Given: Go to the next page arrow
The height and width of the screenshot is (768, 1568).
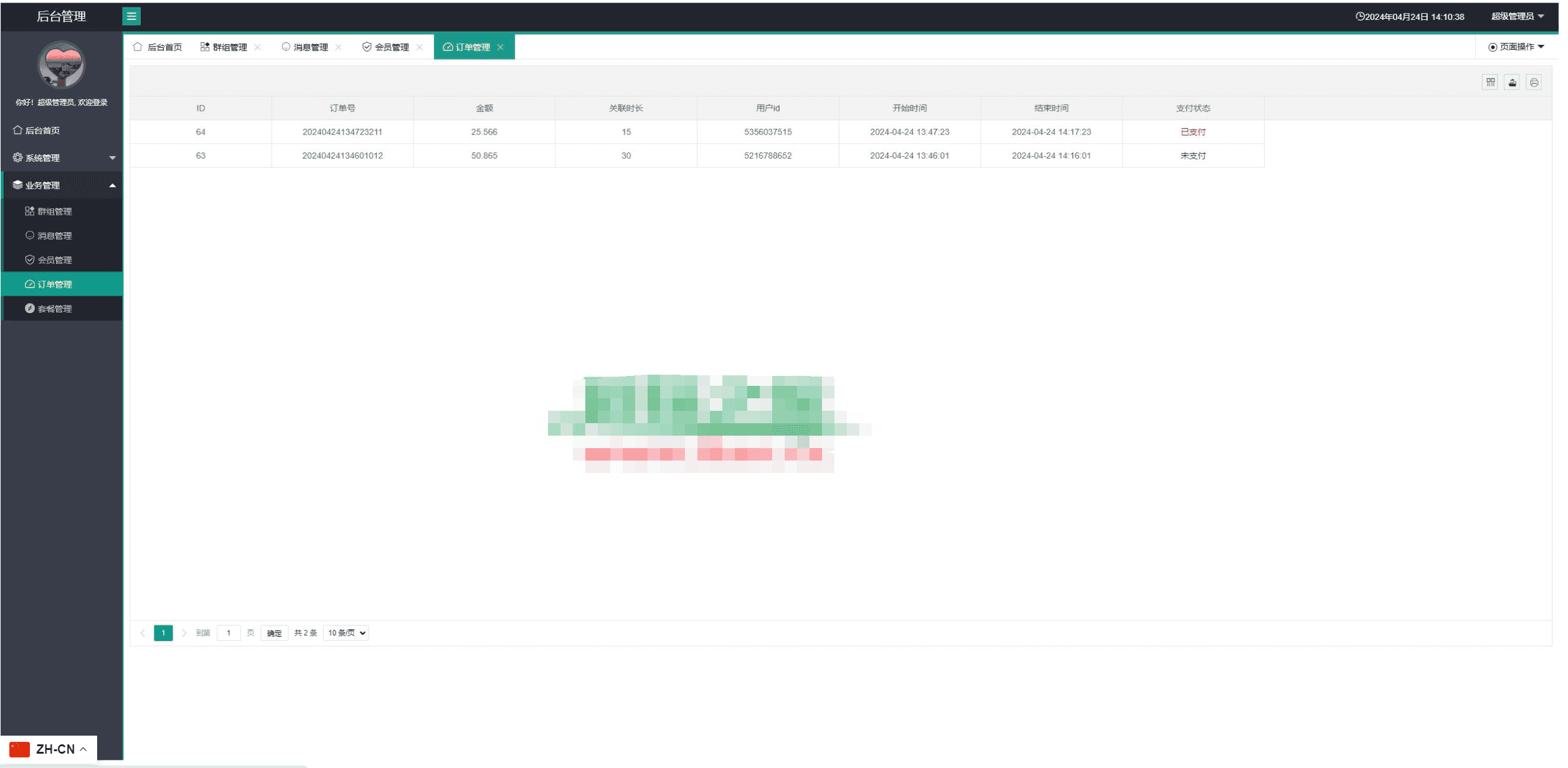Looking at the screenshot, I should click(x=184, y=633).
